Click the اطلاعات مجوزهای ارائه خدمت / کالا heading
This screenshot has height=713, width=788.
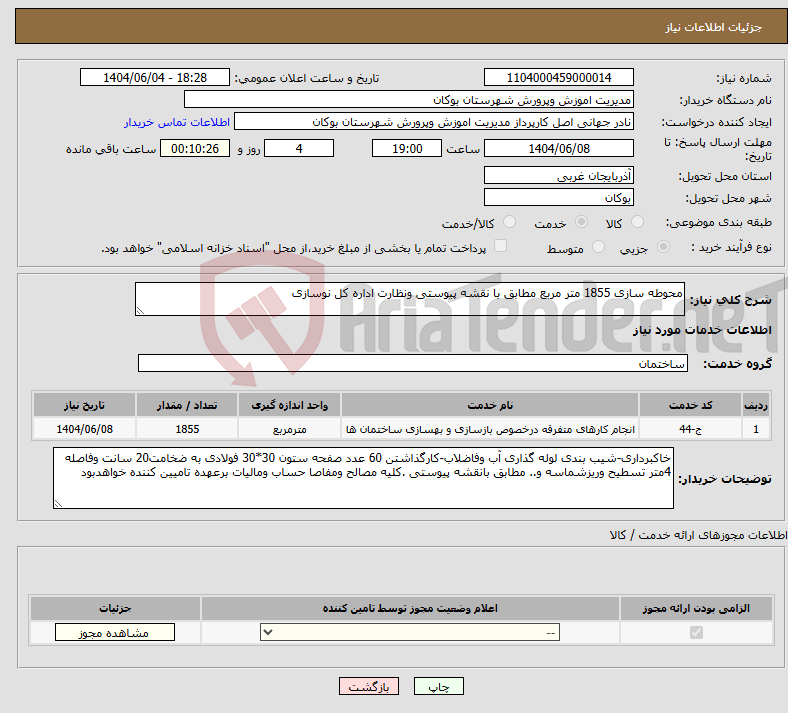point(698,535)
